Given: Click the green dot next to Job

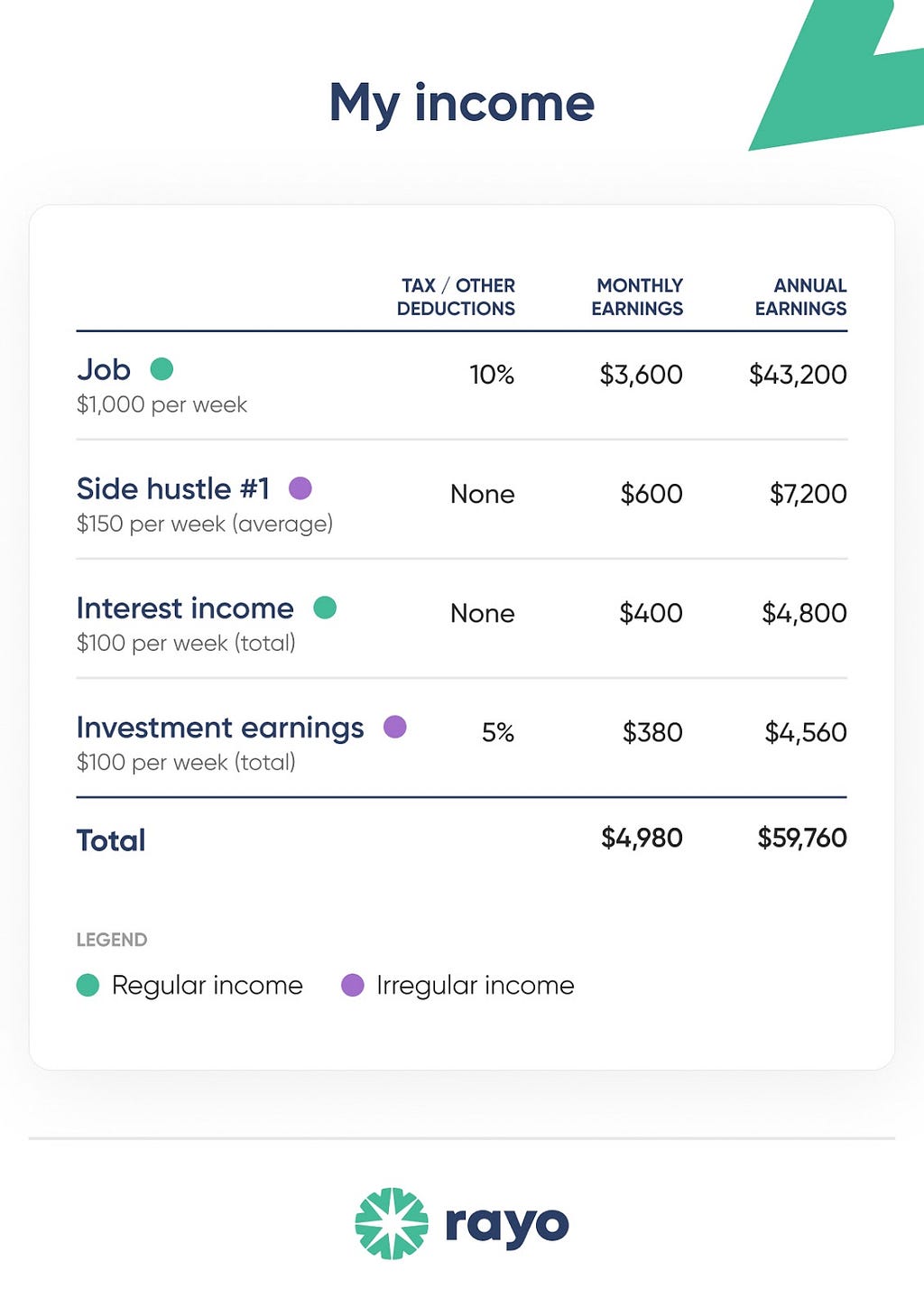Looking at the screenshot, I should pos(162,368).
